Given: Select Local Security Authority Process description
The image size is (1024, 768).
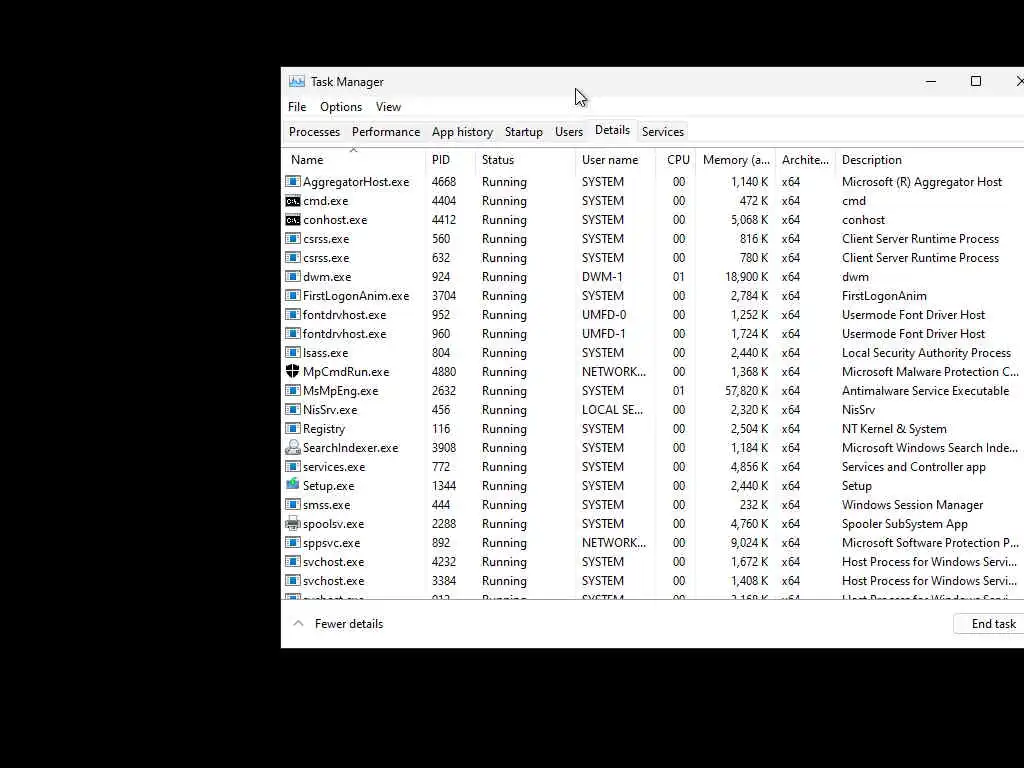Looking at the screenshot, I should 926,353.
